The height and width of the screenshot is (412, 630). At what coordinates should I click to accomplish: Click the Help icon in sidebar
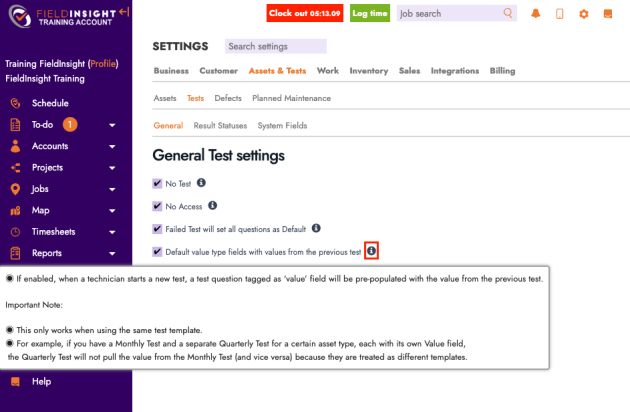(15, 381)
